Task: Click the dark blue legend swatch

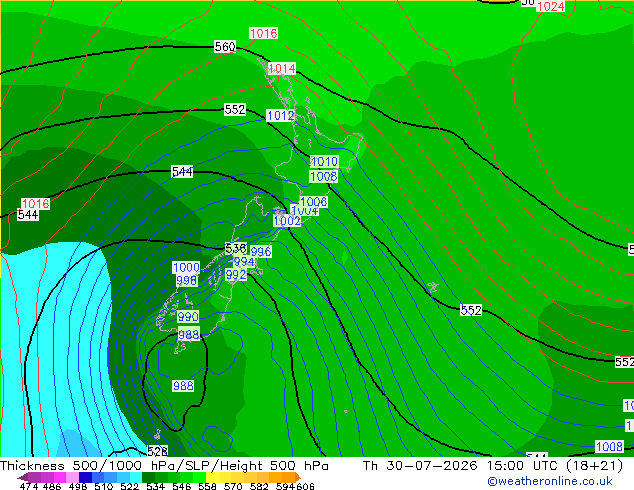Action: click(85, 477)
